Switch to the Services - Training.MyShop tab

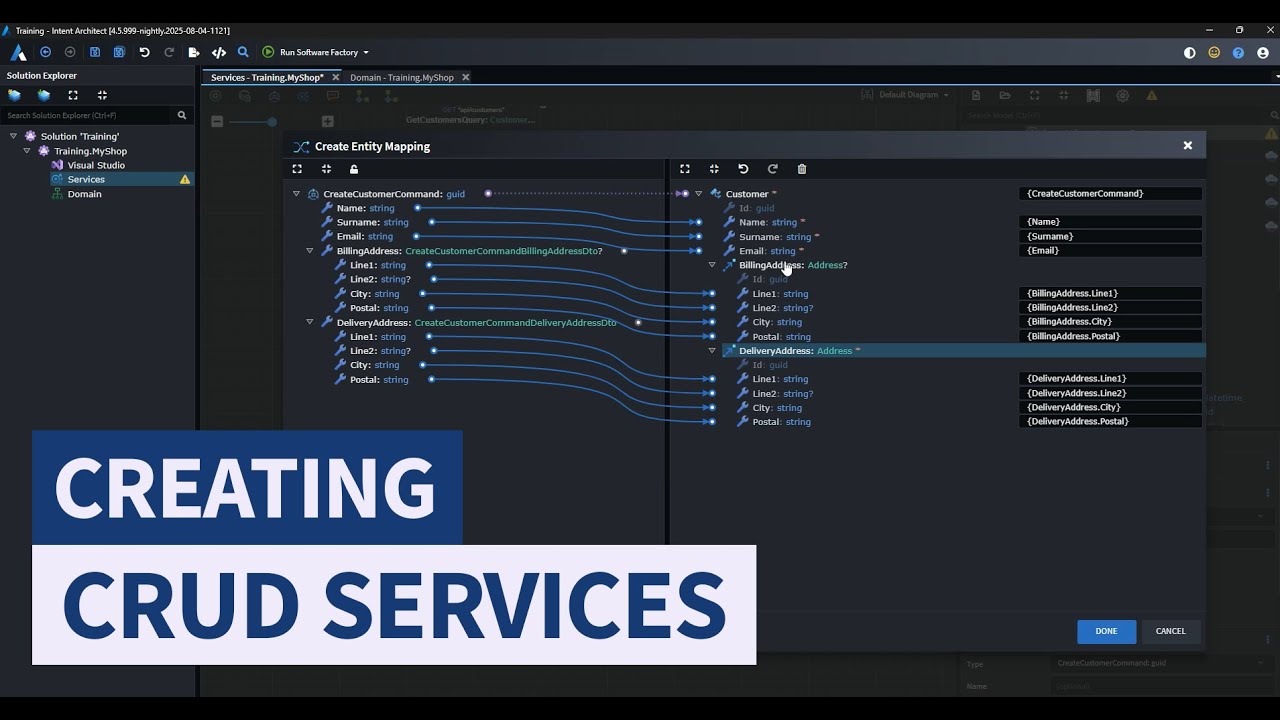[x=267, y=77]
